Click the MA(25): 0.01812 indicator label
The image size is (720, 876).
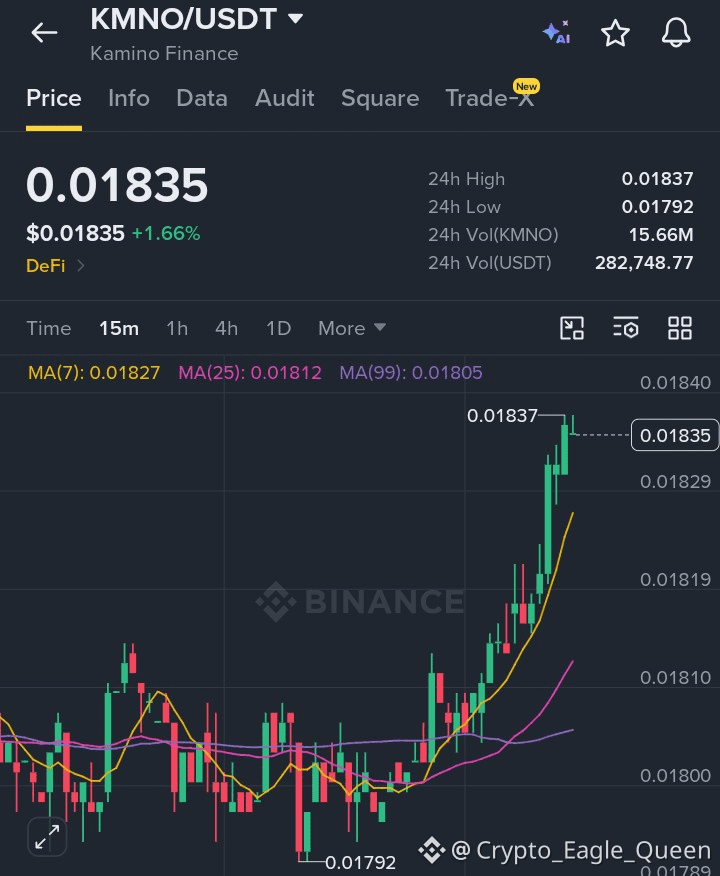(250, 373)
